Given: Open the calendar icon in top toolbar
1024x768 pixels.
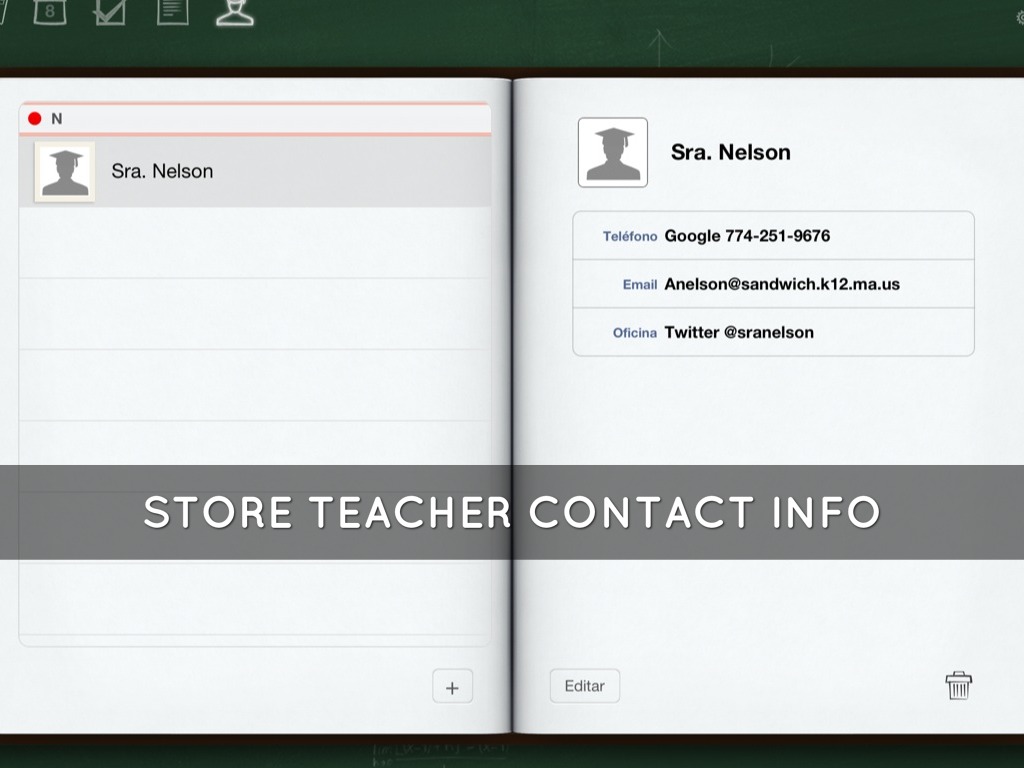Looking at the screenshot, I should (50, 11).
